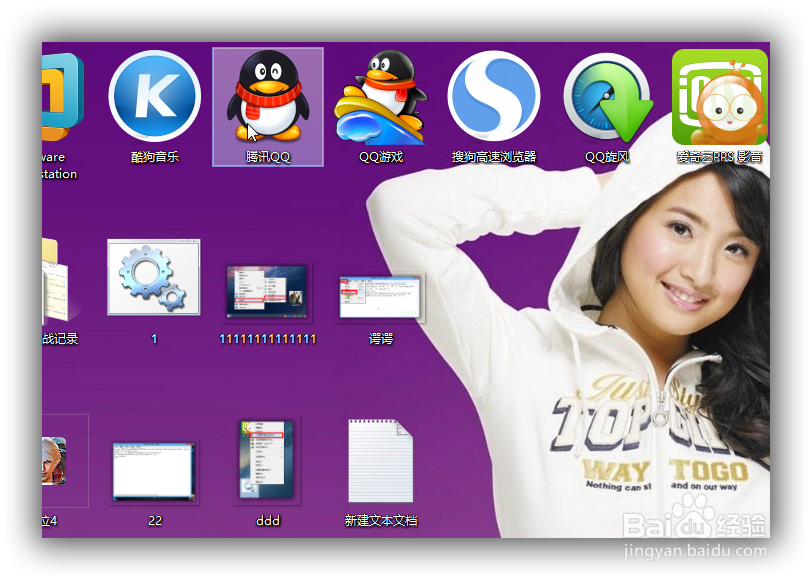Click the 1111111111111 file name label
The width and height of the screenshot is (812, 580).
coord(268,339)
